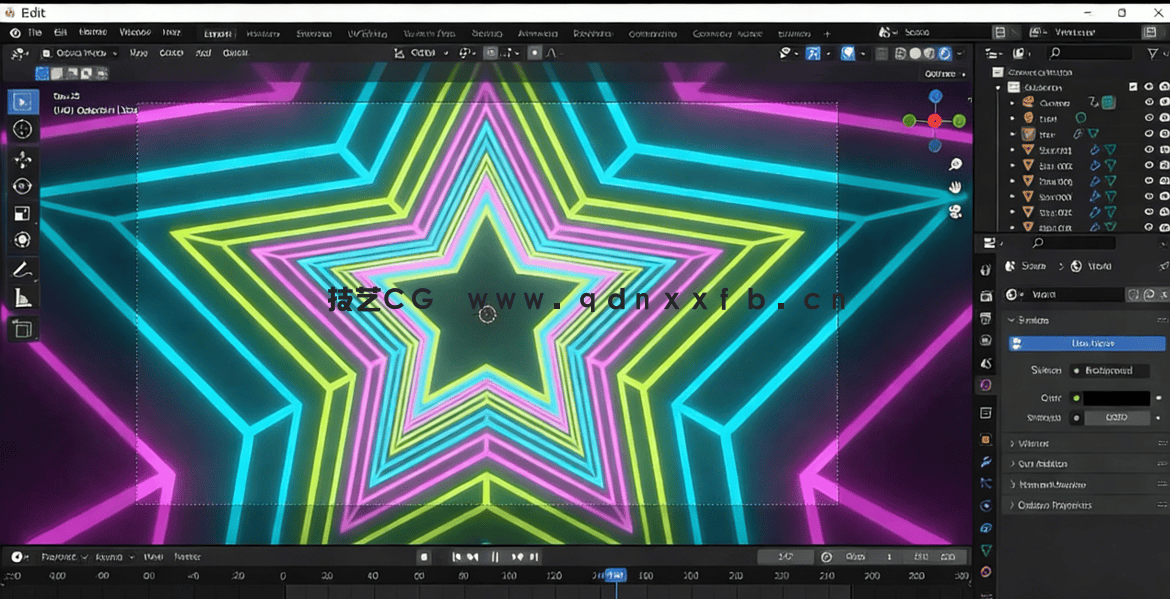The height and width of the screenshot is (599, 1170).
Task: Open the World properties tab icon
Action: coord(986,385)
